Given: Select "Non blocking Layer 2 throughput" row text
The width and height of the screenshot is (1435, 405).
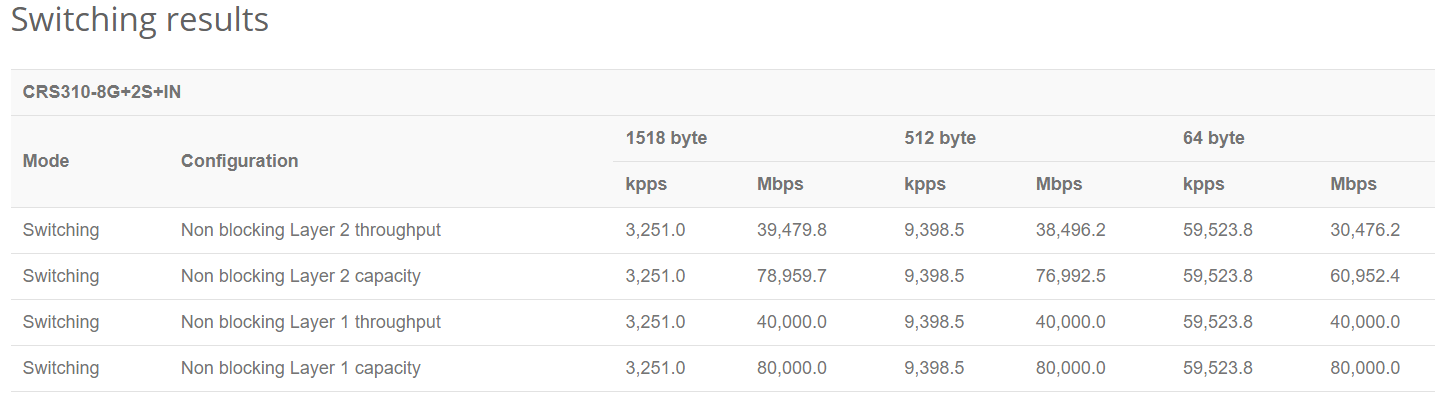Looking at the screenshot, I should [x=310, y=230].
